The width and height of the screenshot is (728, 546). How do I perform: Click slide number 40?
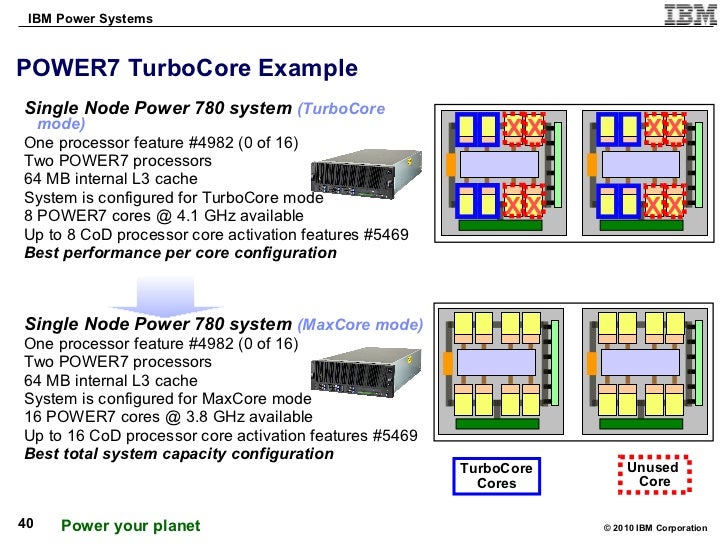(x=26, y=524)
